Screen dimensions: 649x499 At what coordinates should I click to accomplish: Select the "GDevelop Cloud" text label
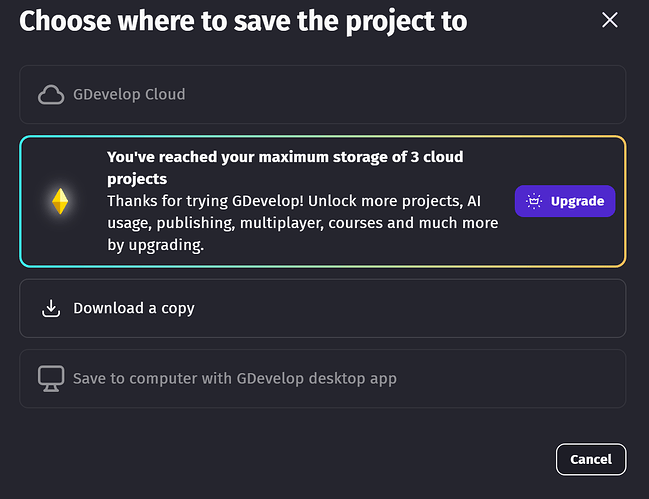tap(129, 95)
